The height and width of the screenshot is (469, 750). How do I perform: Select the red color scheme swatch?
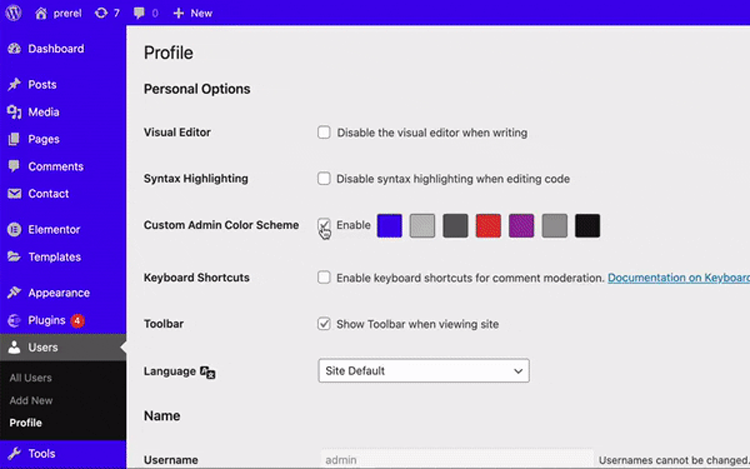pyautogui.click(x=488, y=226)
